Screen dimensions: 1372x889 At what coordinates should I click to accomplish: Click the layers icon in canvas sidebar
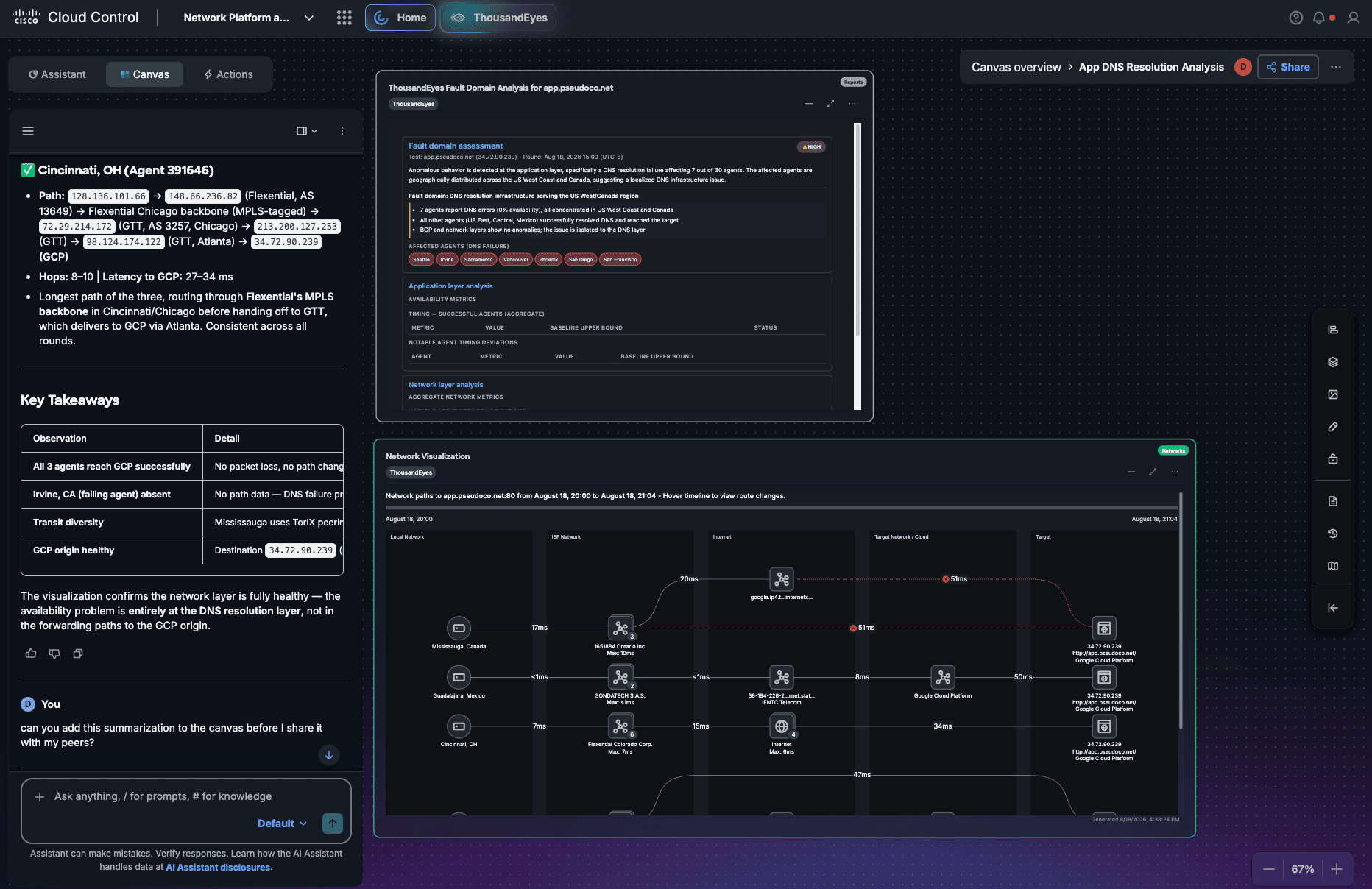(x=1333, y=362)
